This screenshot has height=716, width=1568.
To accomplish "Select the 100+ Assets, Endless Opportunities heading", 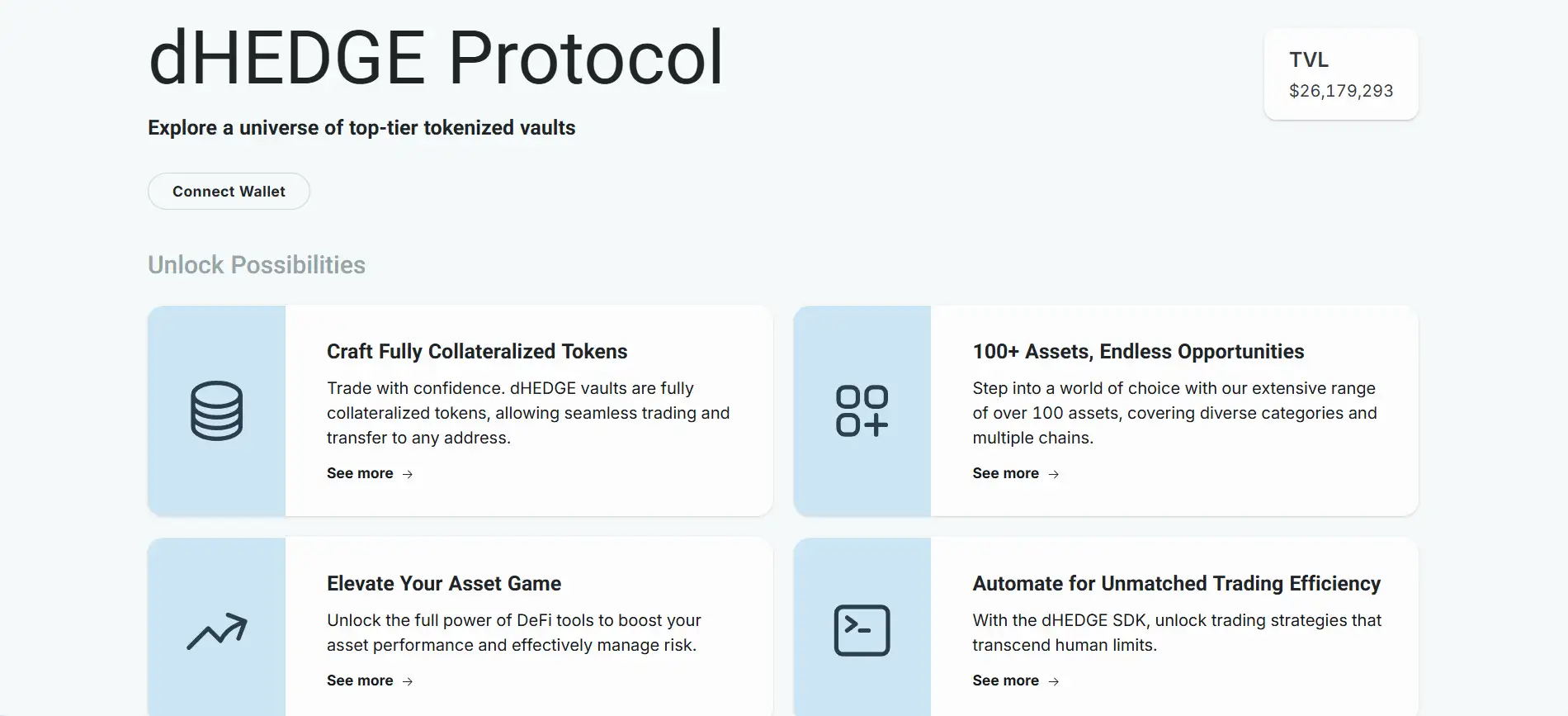I will pos(1138,352).
